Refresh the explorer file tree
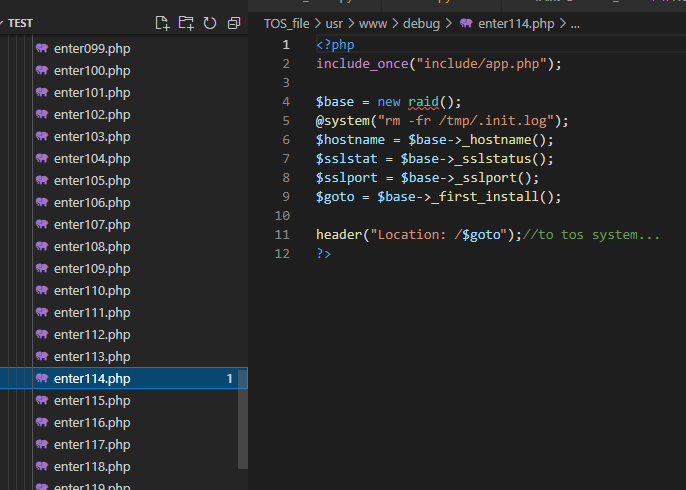Image resolution: width=686 pixels, height=490 pixels. [x=210, y=23]
